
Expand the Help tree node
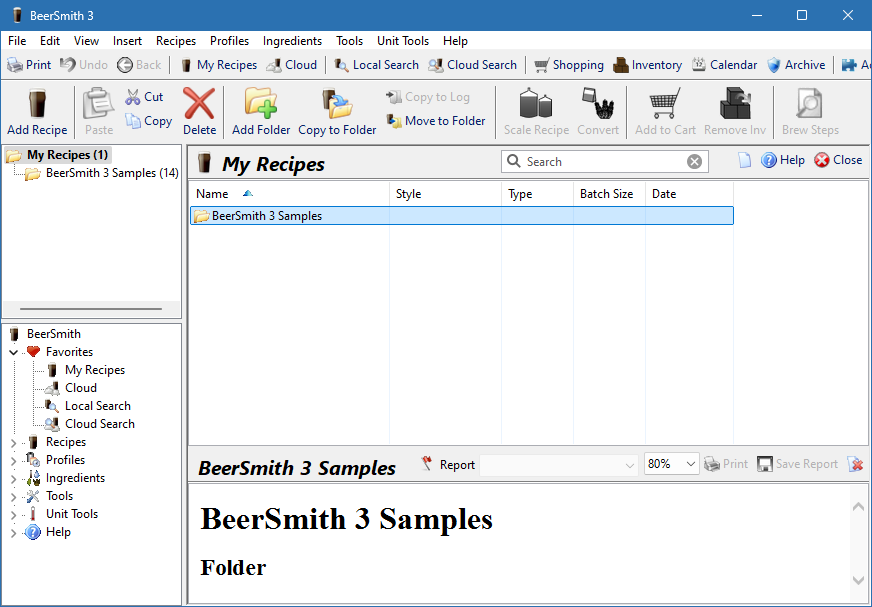14,533
